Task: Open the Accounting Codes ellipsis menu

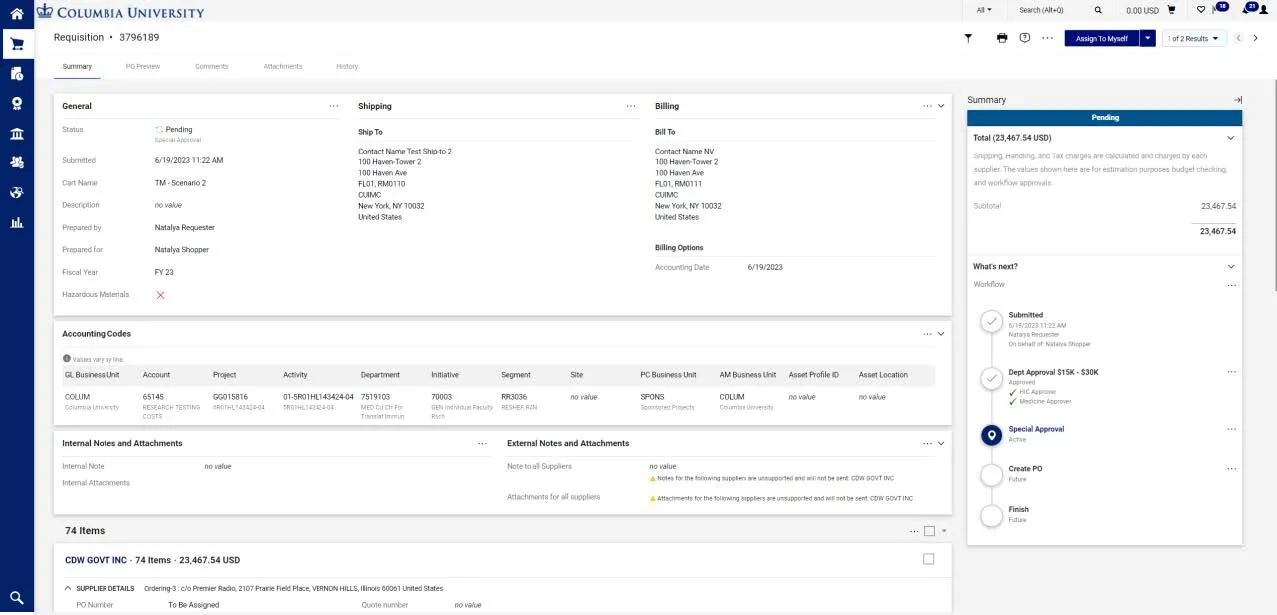Action: tap(928, 334)
